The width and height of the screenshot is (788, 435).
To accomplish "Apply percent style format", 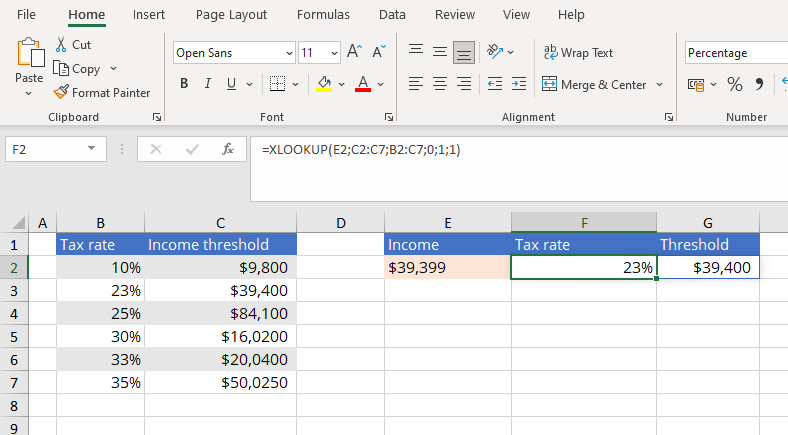I will (x=735, y=84).
